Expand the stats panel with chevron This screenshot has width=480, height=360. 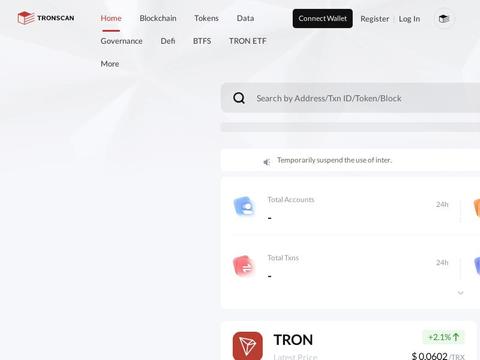[x=460, y=293]
